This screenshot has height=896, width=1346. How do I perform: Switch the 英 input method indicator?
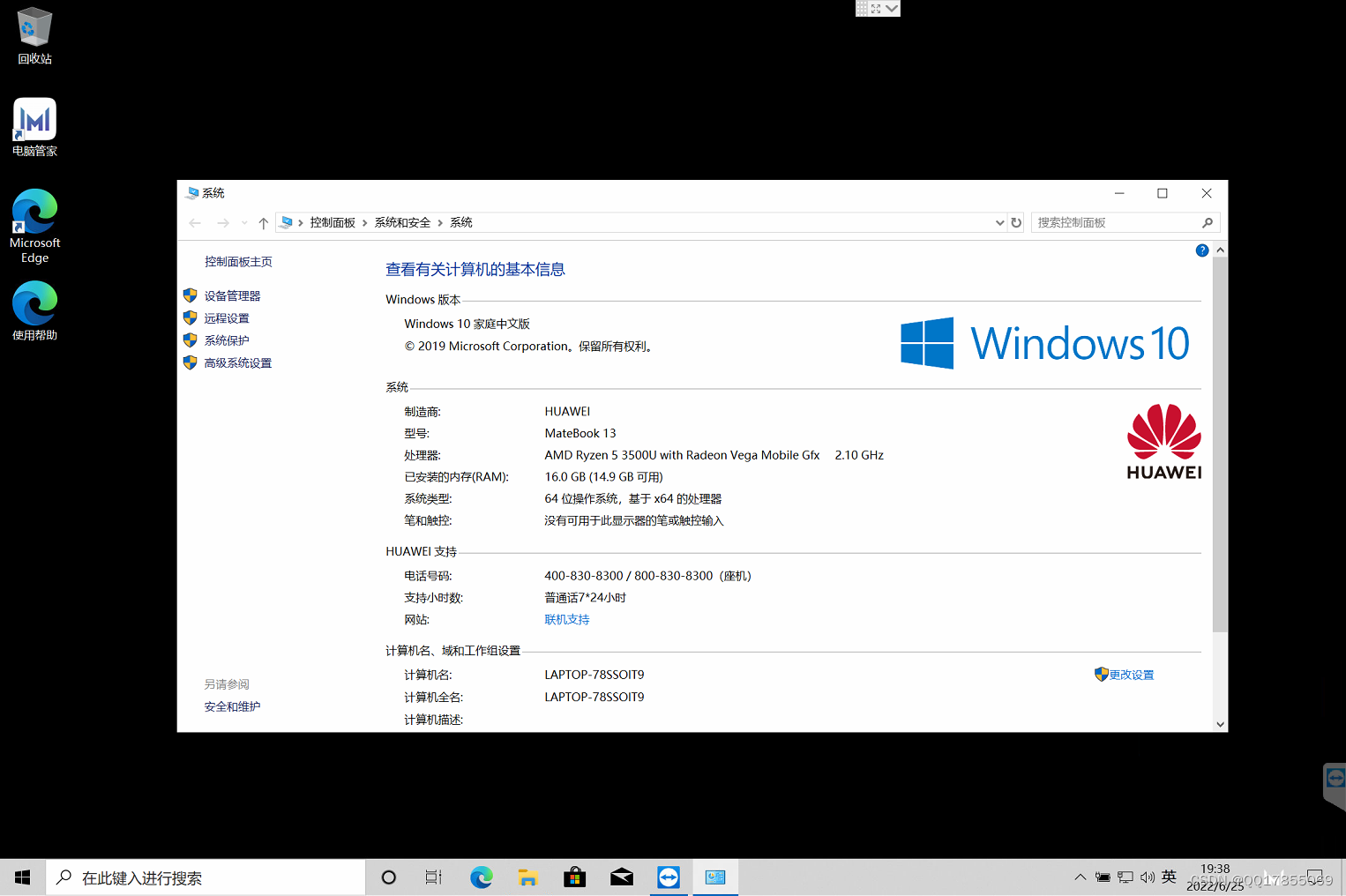1169,877
